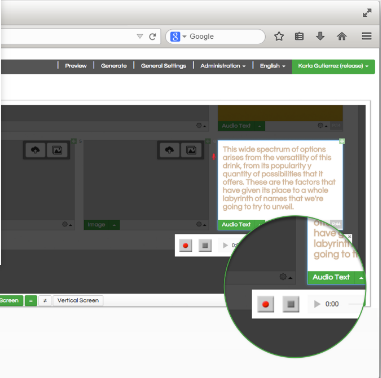
Task: Open the address bar history dropdown arrow
Action: tap(140, 36)
